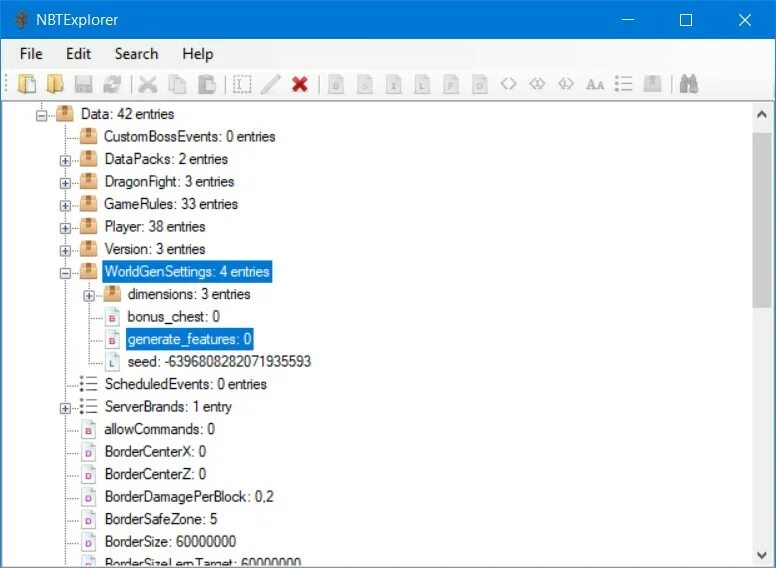Select 'DragonFight: 3 entries' row

point(169,182)
